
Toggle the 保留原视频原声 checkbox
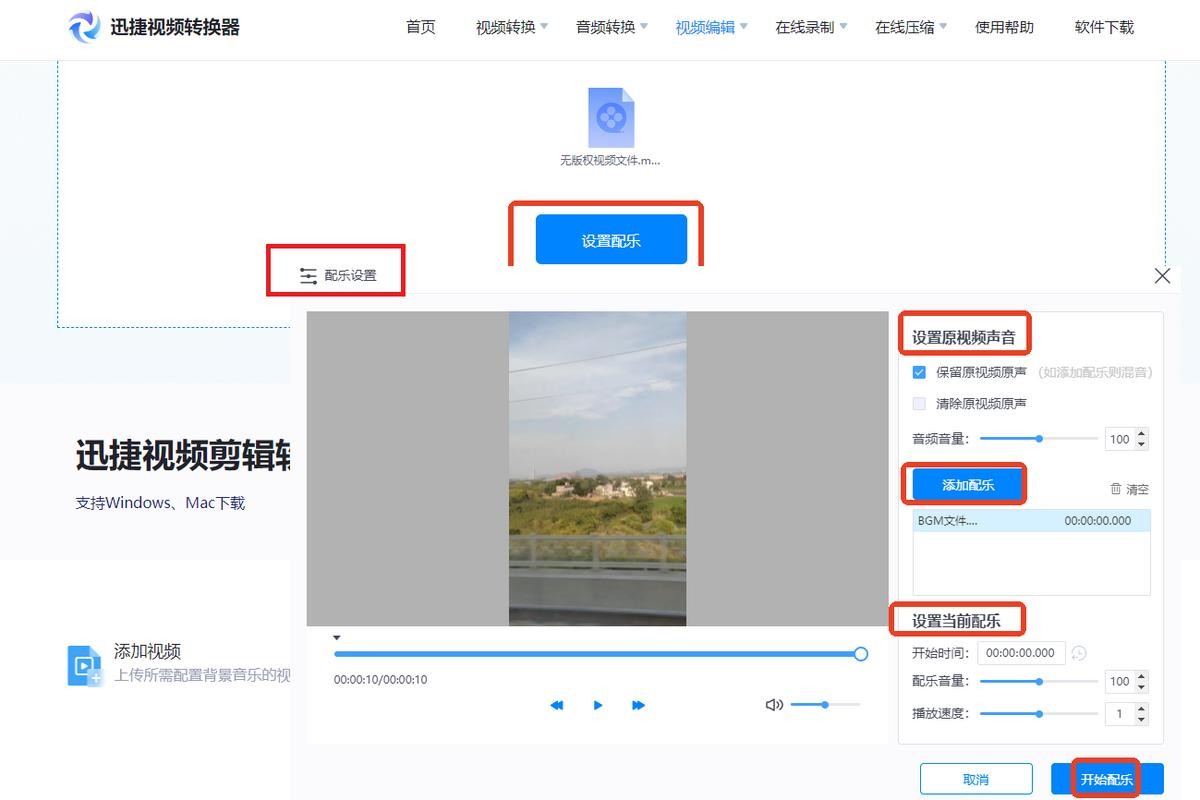pos(919,372)
